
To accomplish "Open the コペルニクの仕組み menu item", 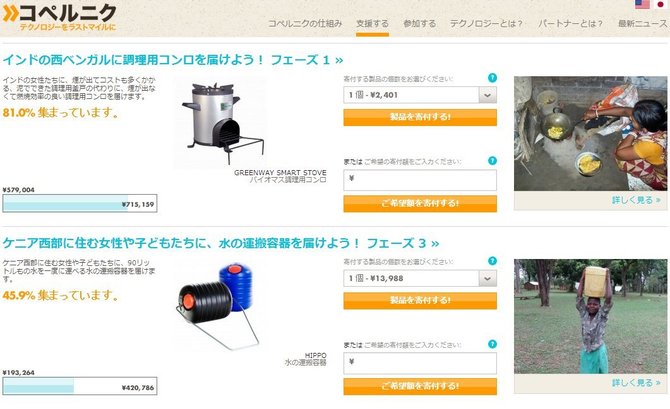I will 305,24.
